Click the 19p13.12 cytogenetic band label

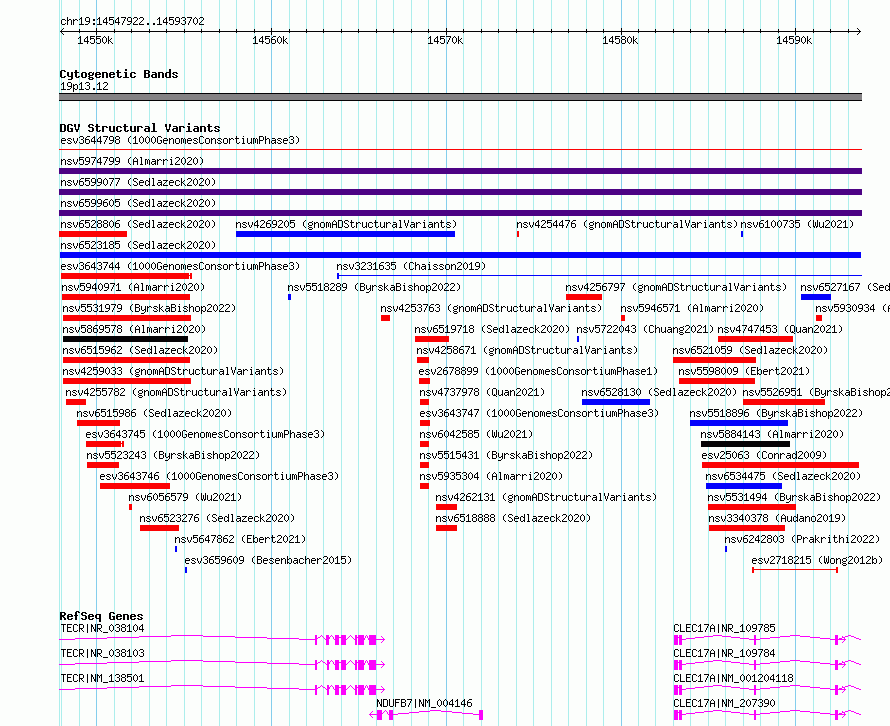(x=84, y=86)
